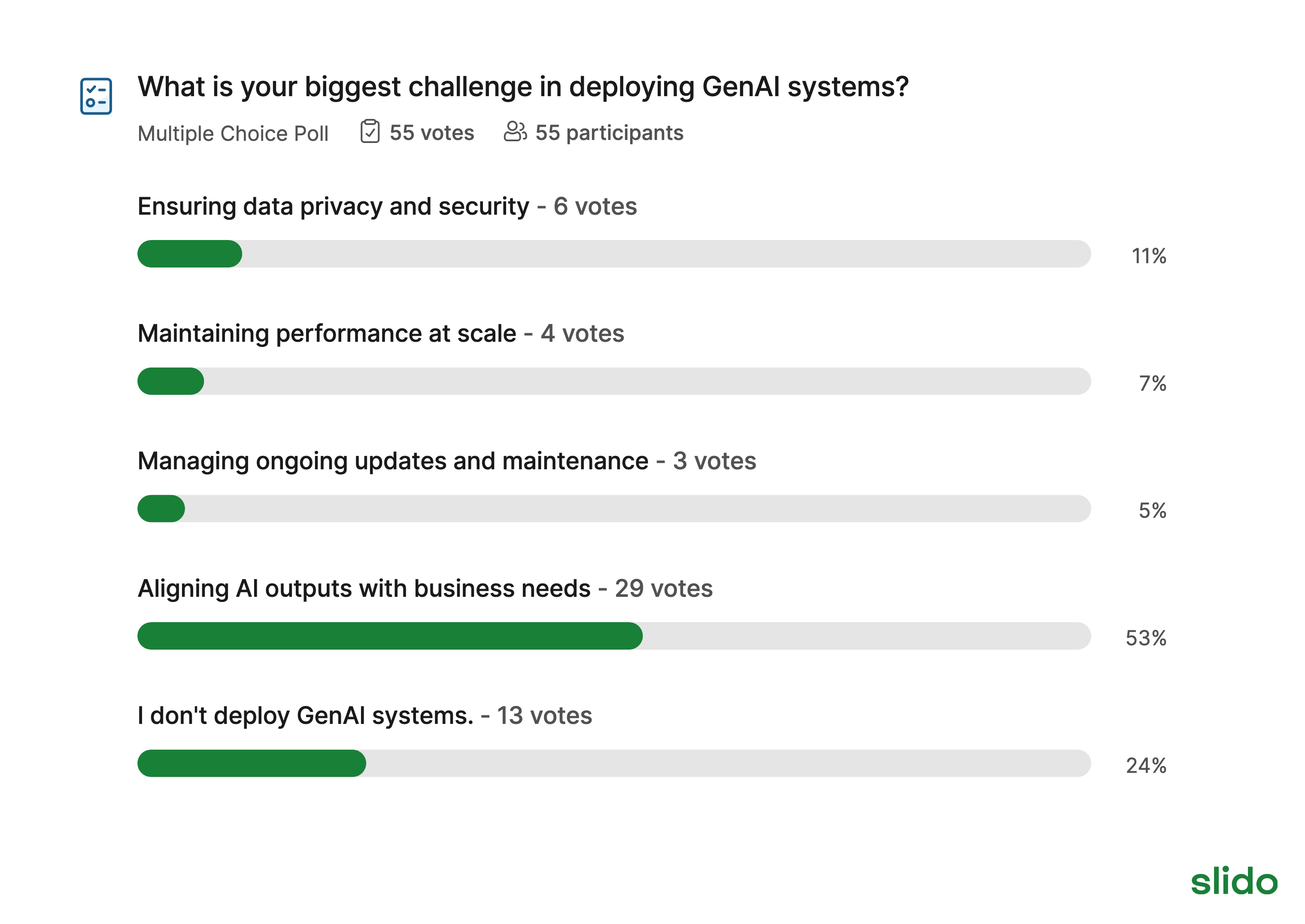This screenshot has width=1305, height=924.
Task: Click the 24% percentage label
Action: (x=1146, y=765)
